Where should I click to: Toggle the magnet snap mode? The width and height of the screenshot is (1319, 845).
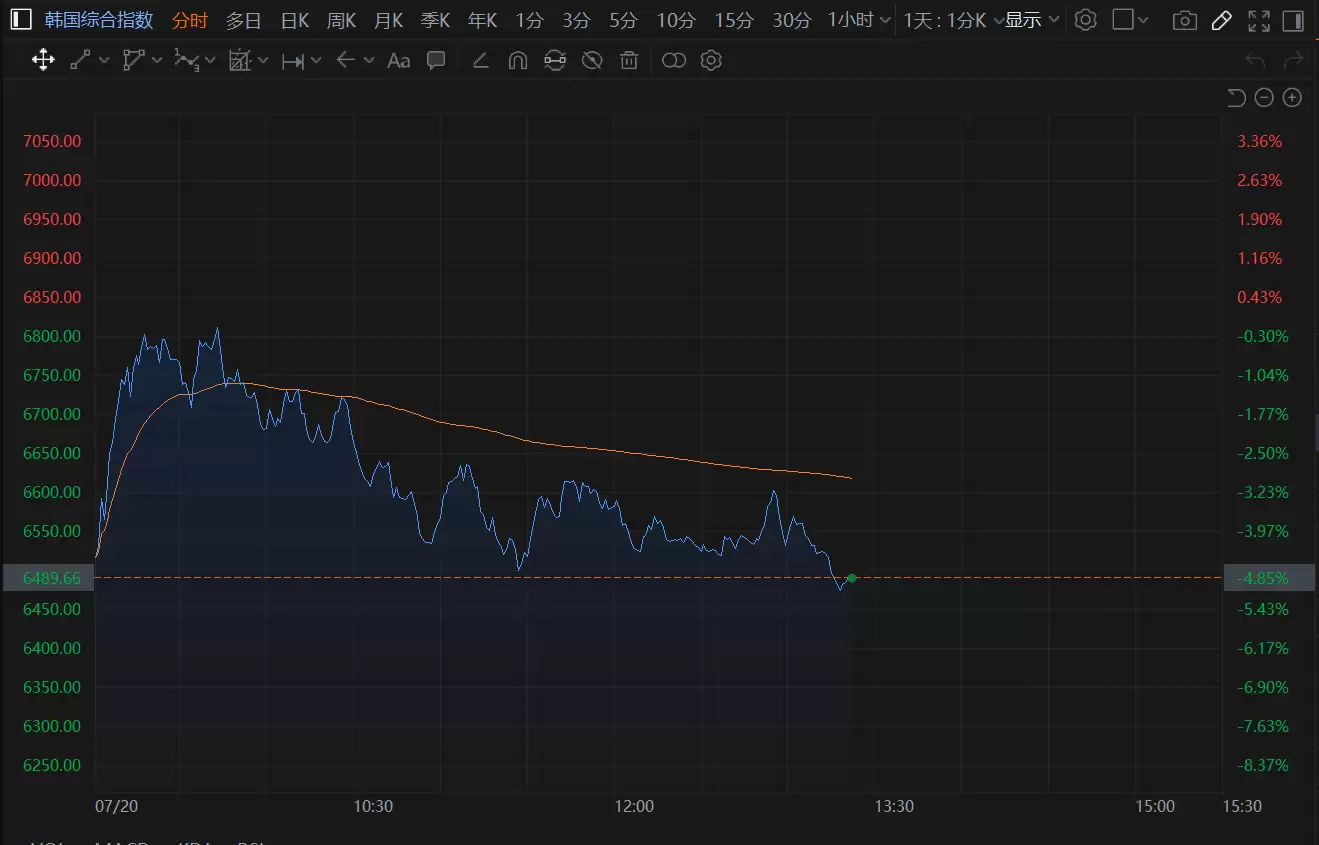tap(517, 60)
